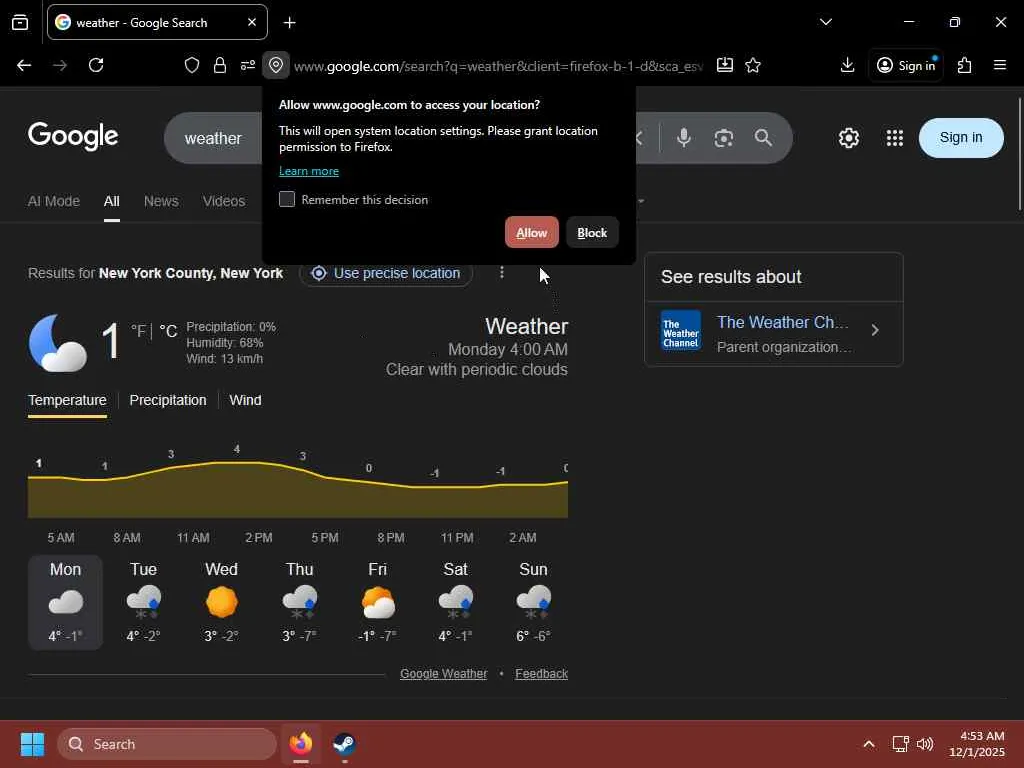Switch temperature units to °F
1024x768 pixels.
click(x=138, y=331)
